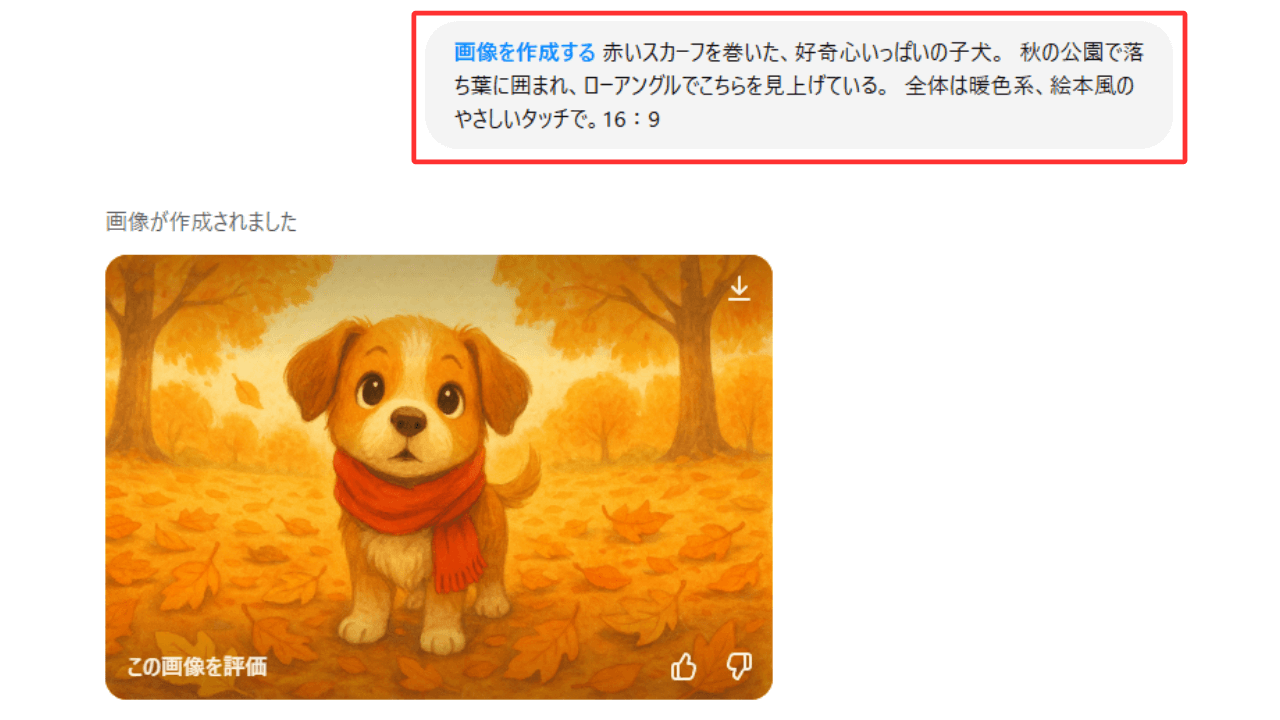Give the image a thumbs down
Screen dimensions: 1280x720
tap(739, 666)
